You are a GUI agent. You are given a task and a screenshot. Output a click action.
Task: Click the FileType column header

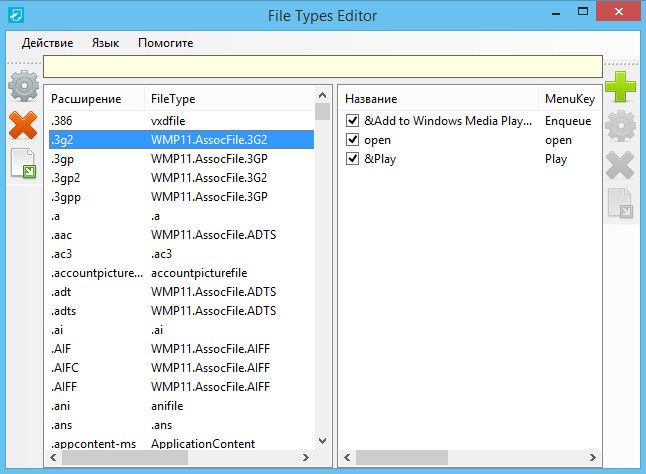pos(173,99)
